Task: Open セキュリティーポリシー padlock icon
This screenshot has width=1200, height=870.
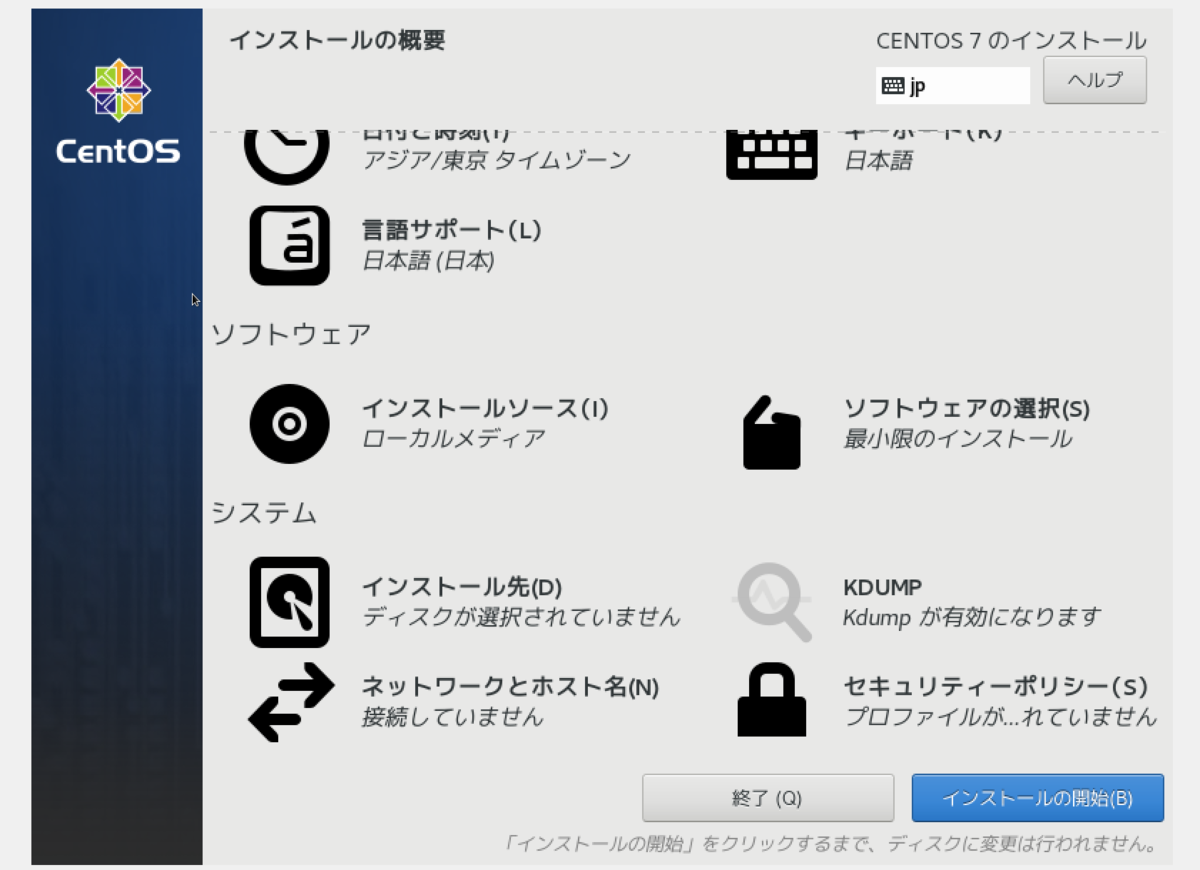Action: click(x=770, y=702)
